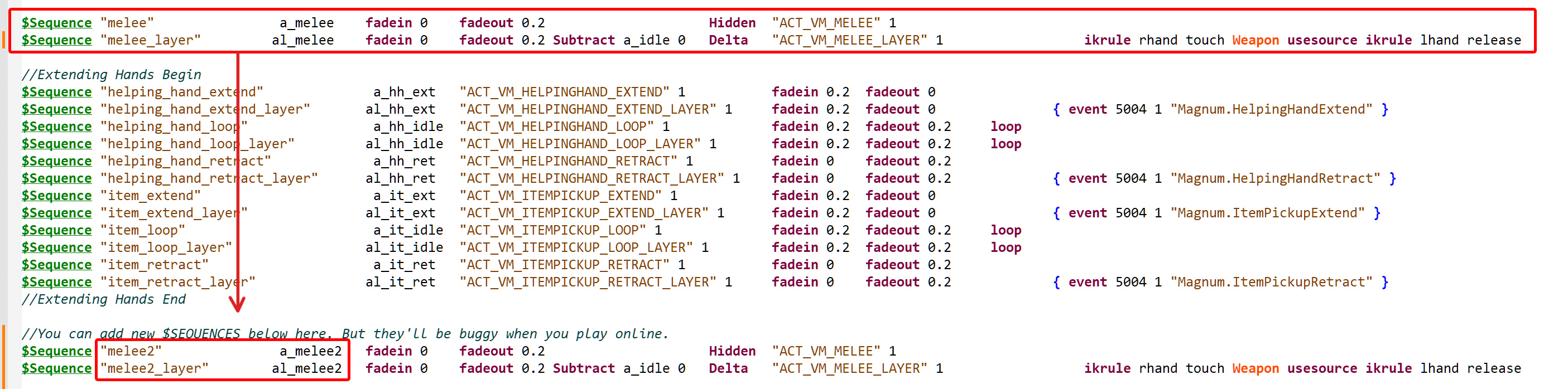Click the "ACT_VM_HELPINGHAND_RETRACT" activity string

[x=568, y=161]
